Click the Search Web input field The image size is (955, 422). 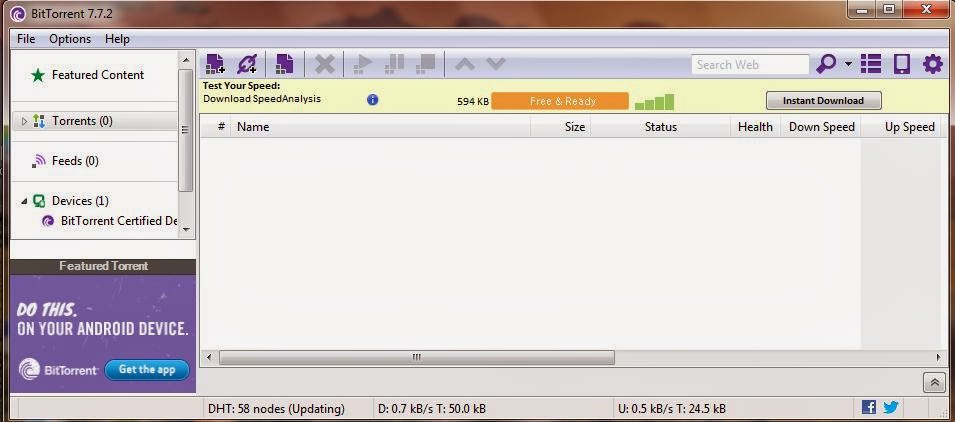[x=750, y=65]
